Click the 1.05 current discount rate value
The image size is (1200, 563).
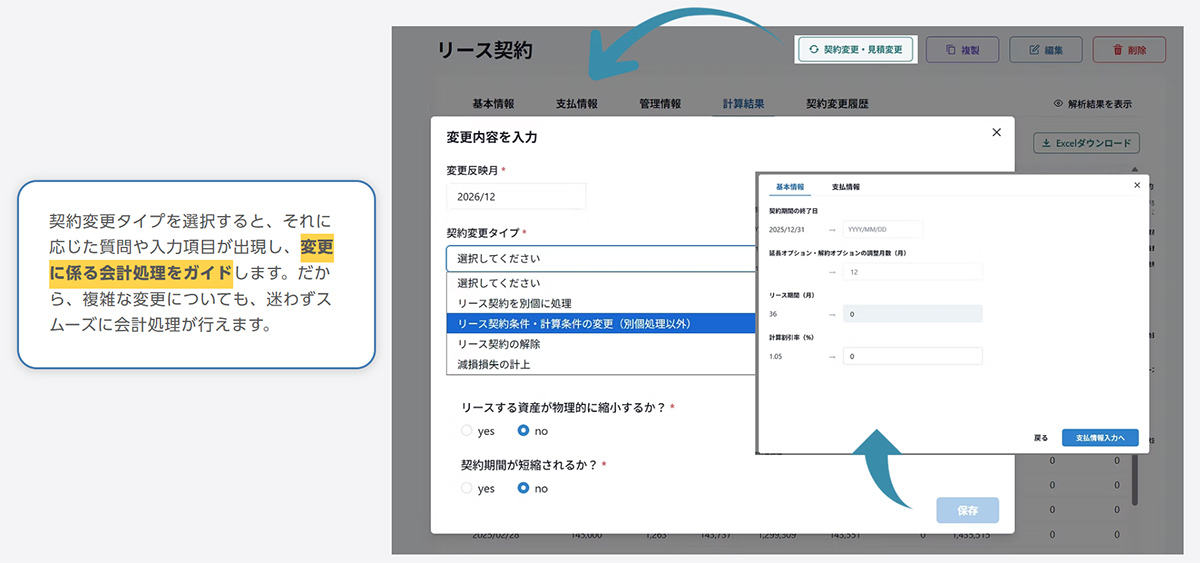point(775,356)
